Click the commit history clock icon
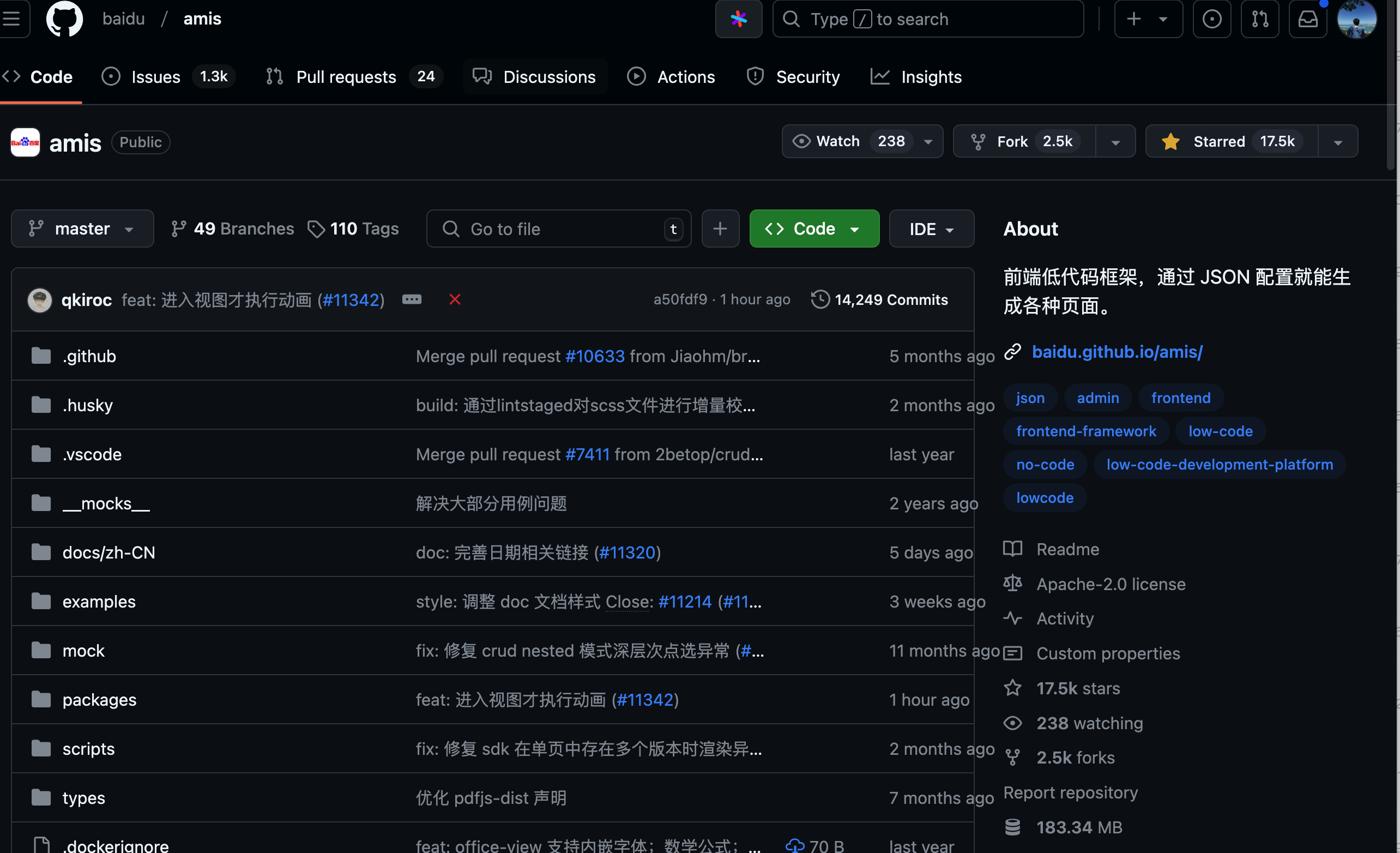 (x=820, y=299)
